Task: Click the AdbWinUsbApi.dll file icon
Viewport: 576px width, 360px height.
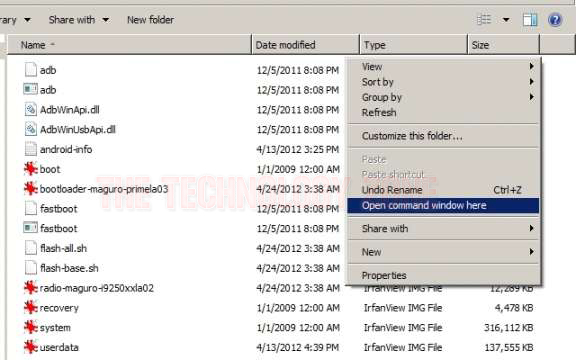Action: (31, 129)
